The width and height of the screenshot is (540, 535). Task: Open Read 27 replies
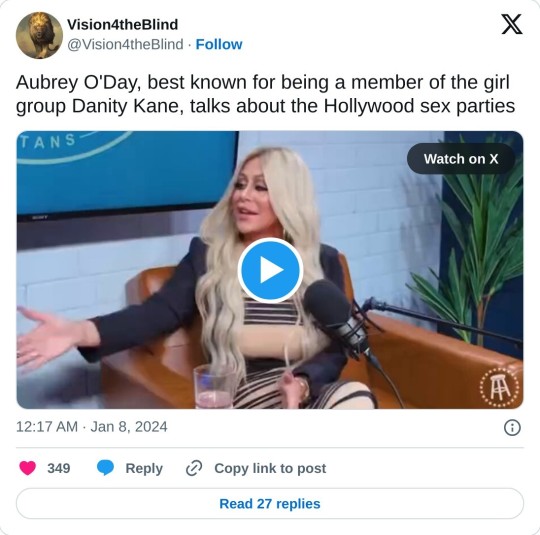[270, 504]
